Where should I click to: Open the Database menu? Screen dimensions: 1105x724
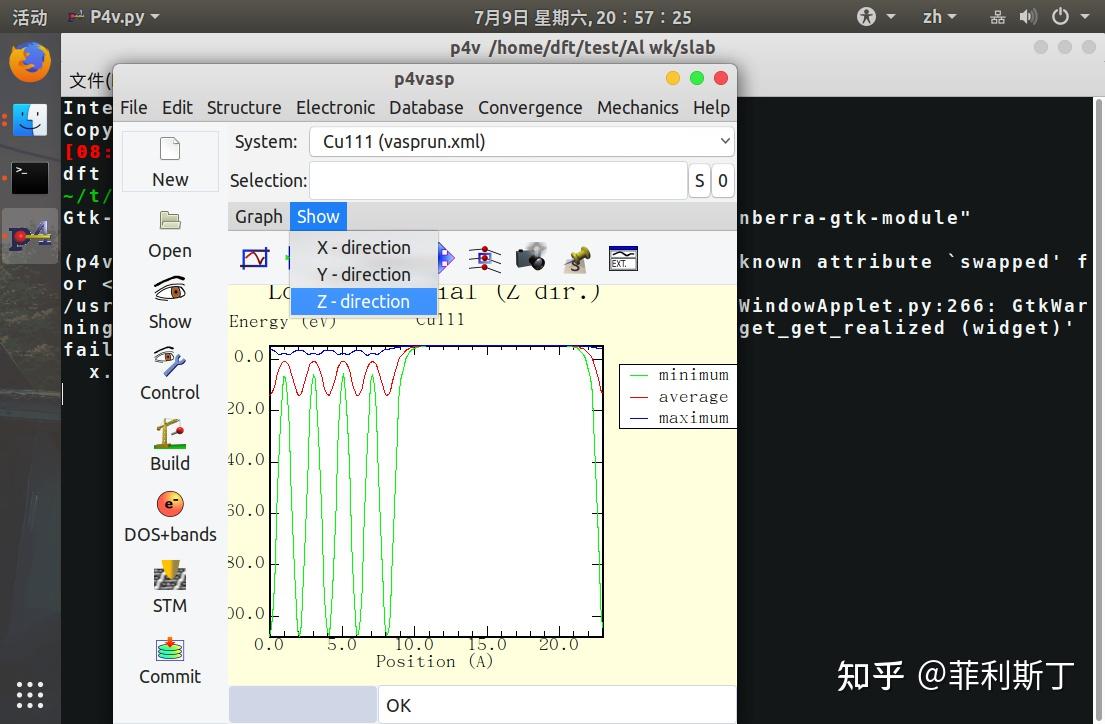click(x=426, y=107)
